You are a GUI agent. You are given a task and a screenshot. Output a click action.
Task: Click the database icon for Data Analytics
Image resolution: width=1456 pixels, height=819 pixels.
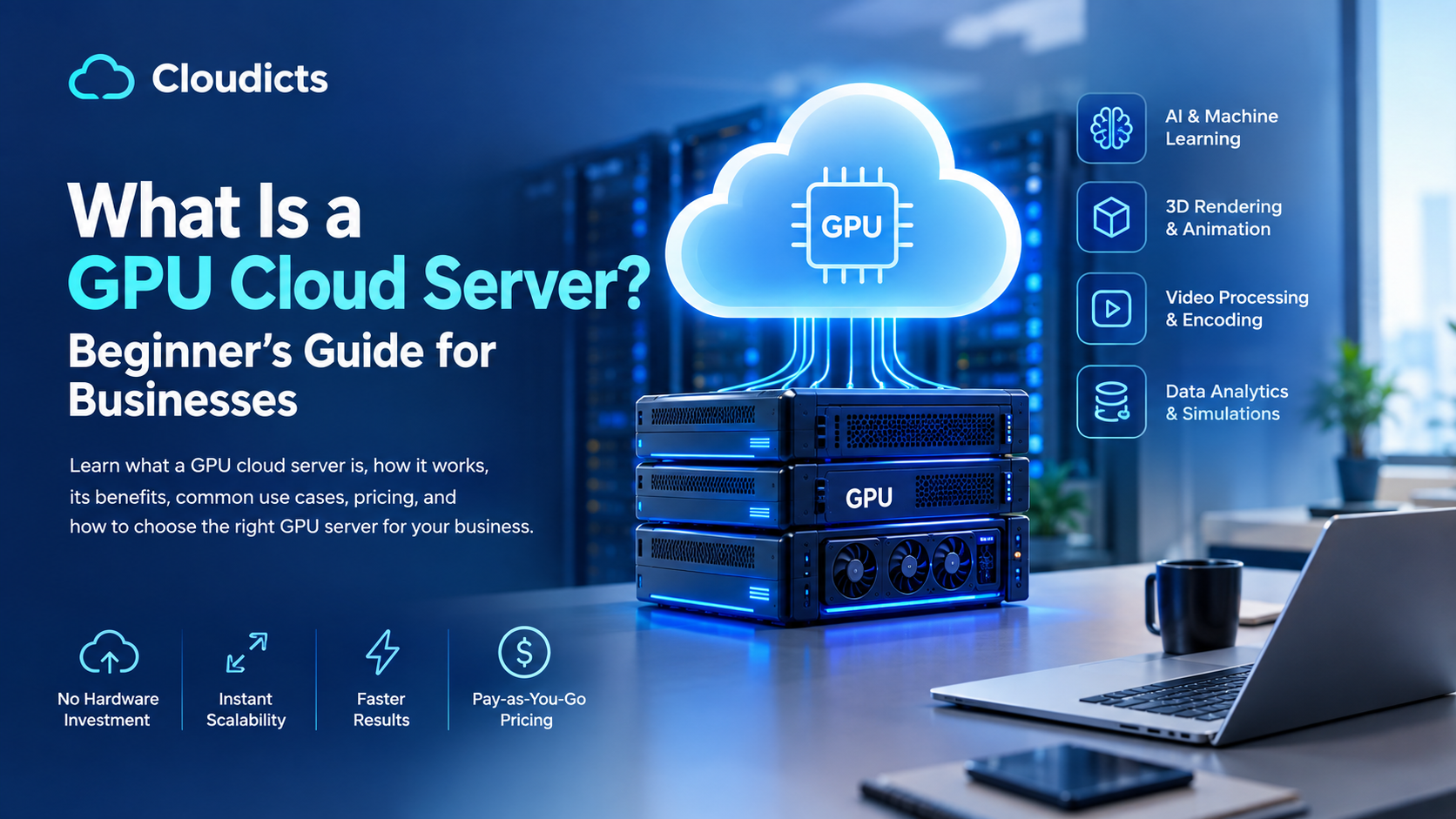(x=1111, y=401)
